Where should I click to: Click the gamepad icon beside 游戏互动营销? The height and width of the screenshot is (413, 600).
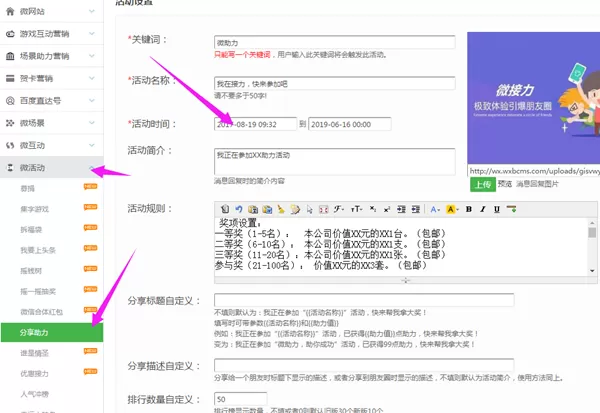click(x=10, y=34)
